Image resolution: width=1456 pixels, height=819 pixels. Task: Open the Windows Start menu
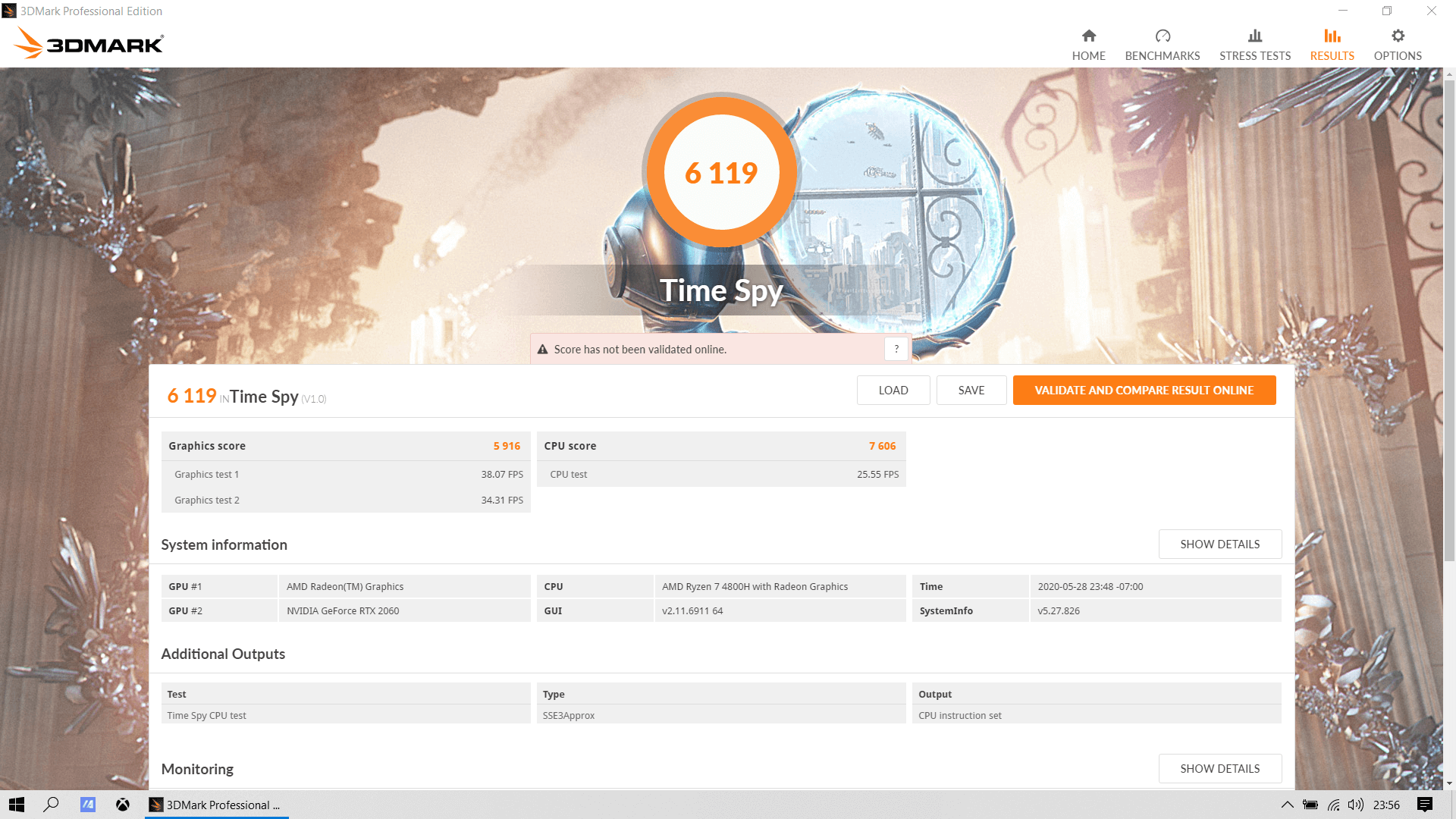point(17,805)
